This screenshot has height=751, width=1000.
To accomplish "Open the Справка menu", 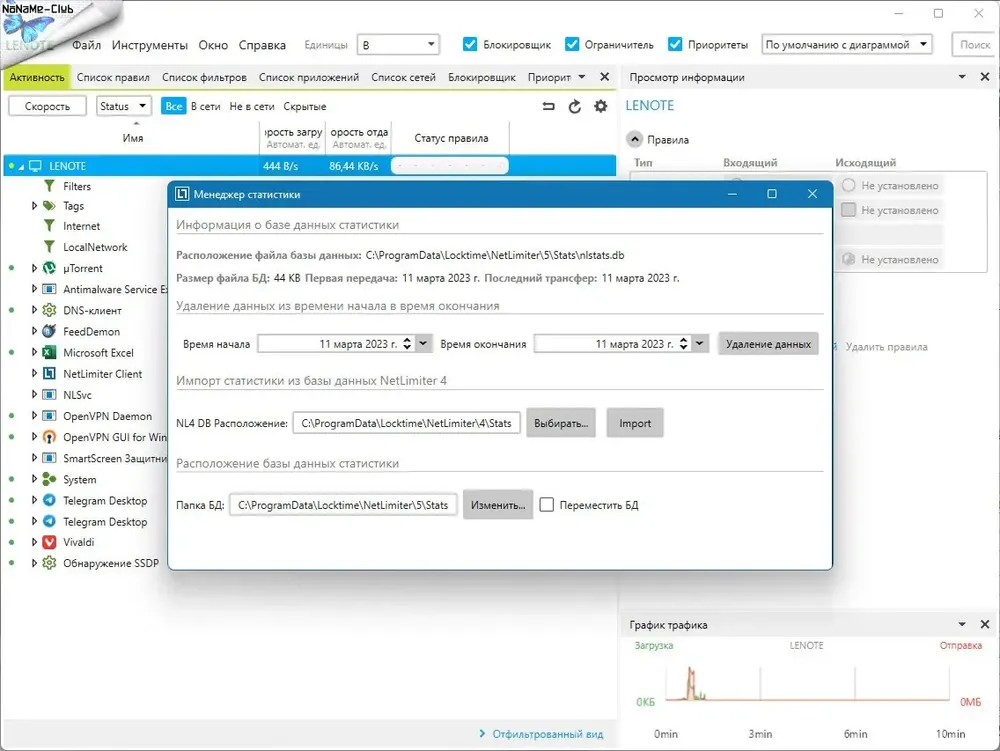I will point(262,45).
